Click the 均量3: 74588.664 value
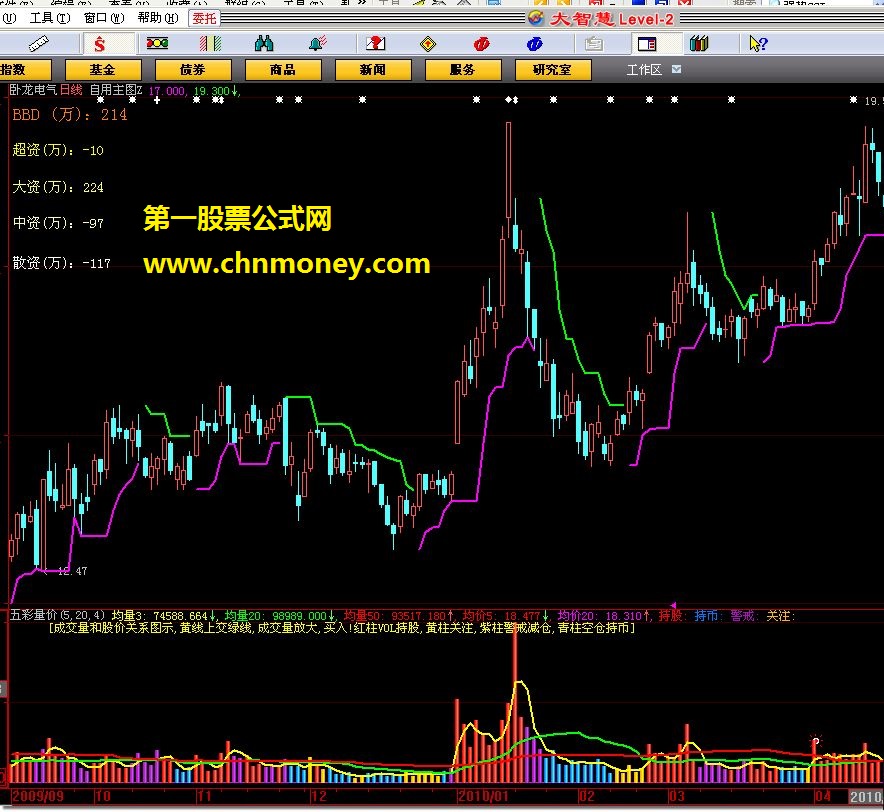 tap(163, 616)
